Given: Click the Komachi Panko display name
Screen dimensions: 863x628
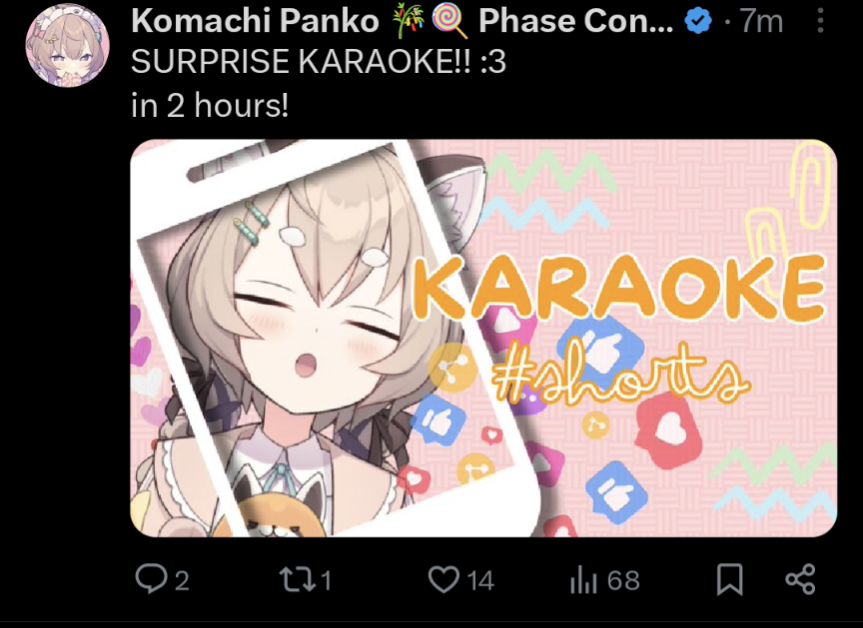Looking at the screenshot, I should [x=255, y=21].
